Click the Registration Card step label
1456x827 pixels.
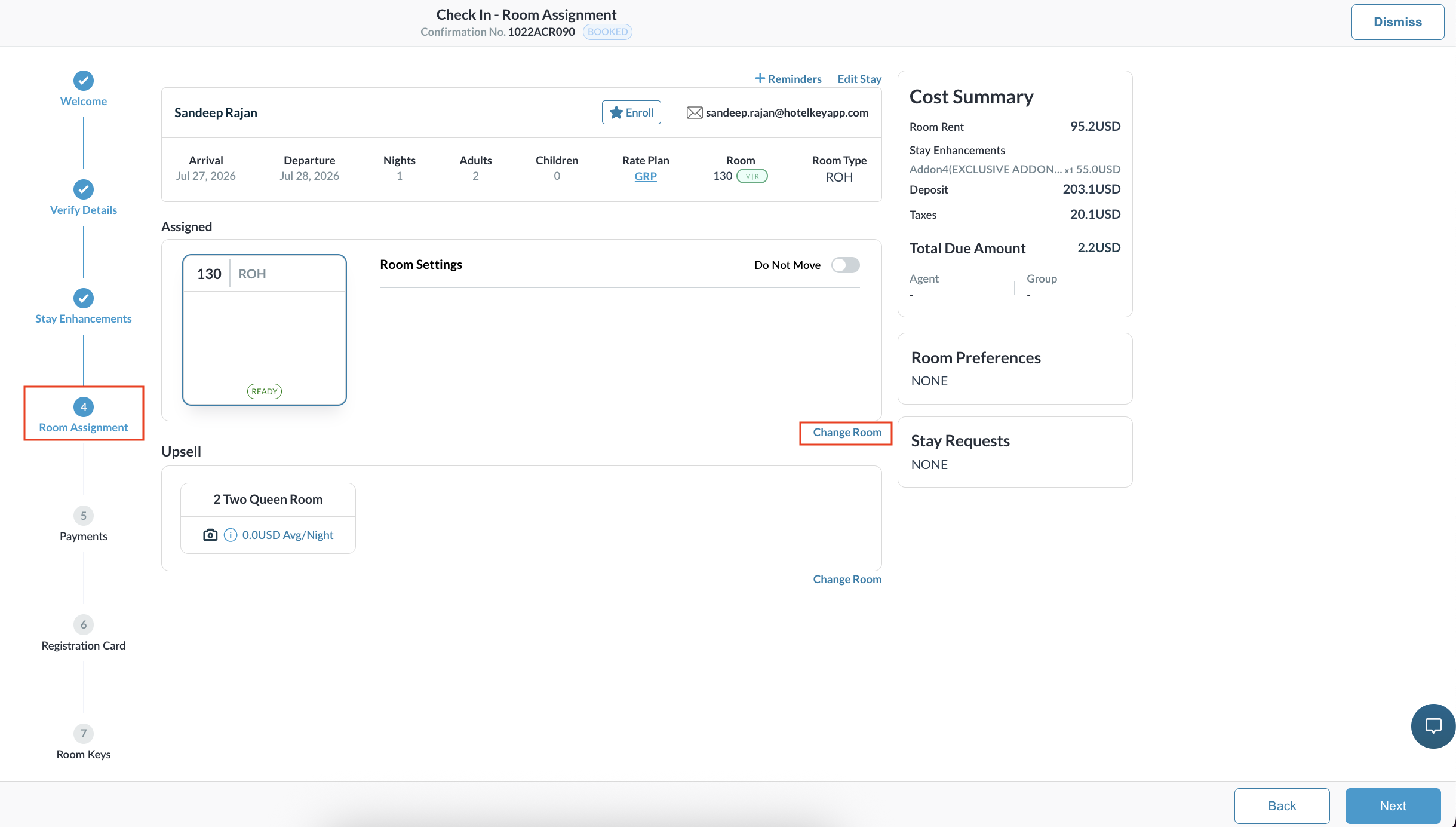click(x=84, y=645)
